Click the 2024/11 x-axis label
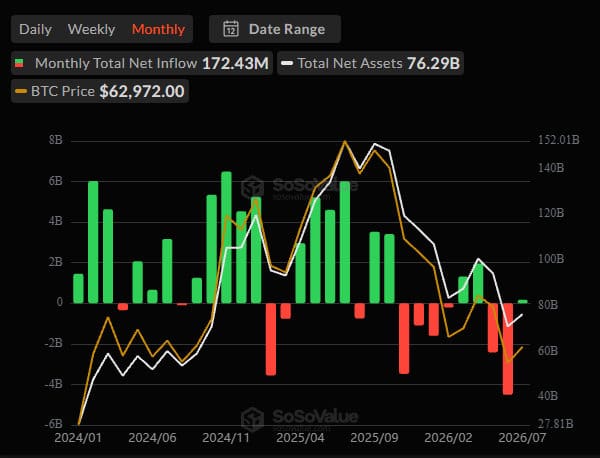This screenshot has width=600, height=458. pos(226,438)
